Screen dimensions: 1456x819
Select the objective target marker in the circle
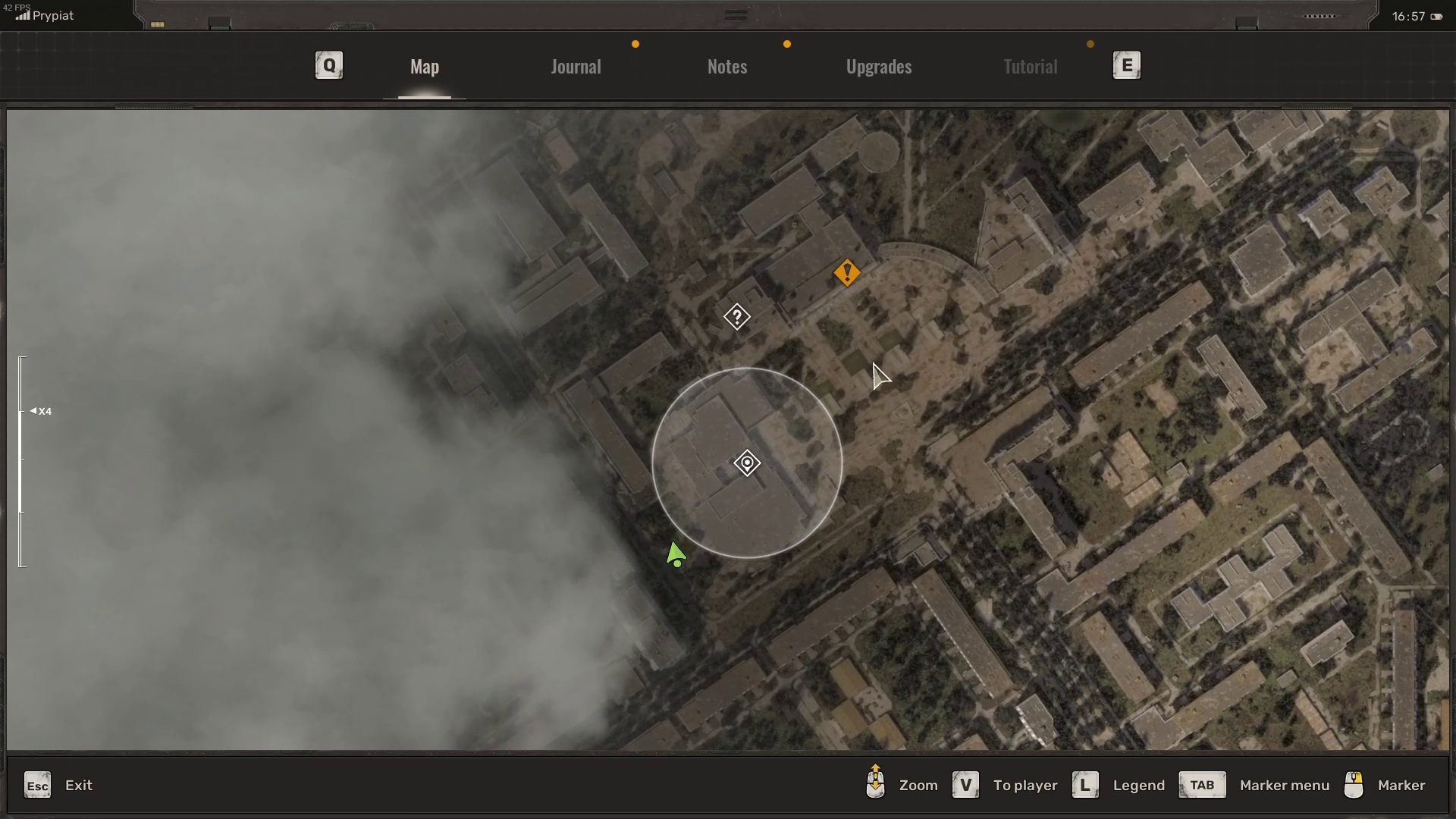(x=747, y=463)
